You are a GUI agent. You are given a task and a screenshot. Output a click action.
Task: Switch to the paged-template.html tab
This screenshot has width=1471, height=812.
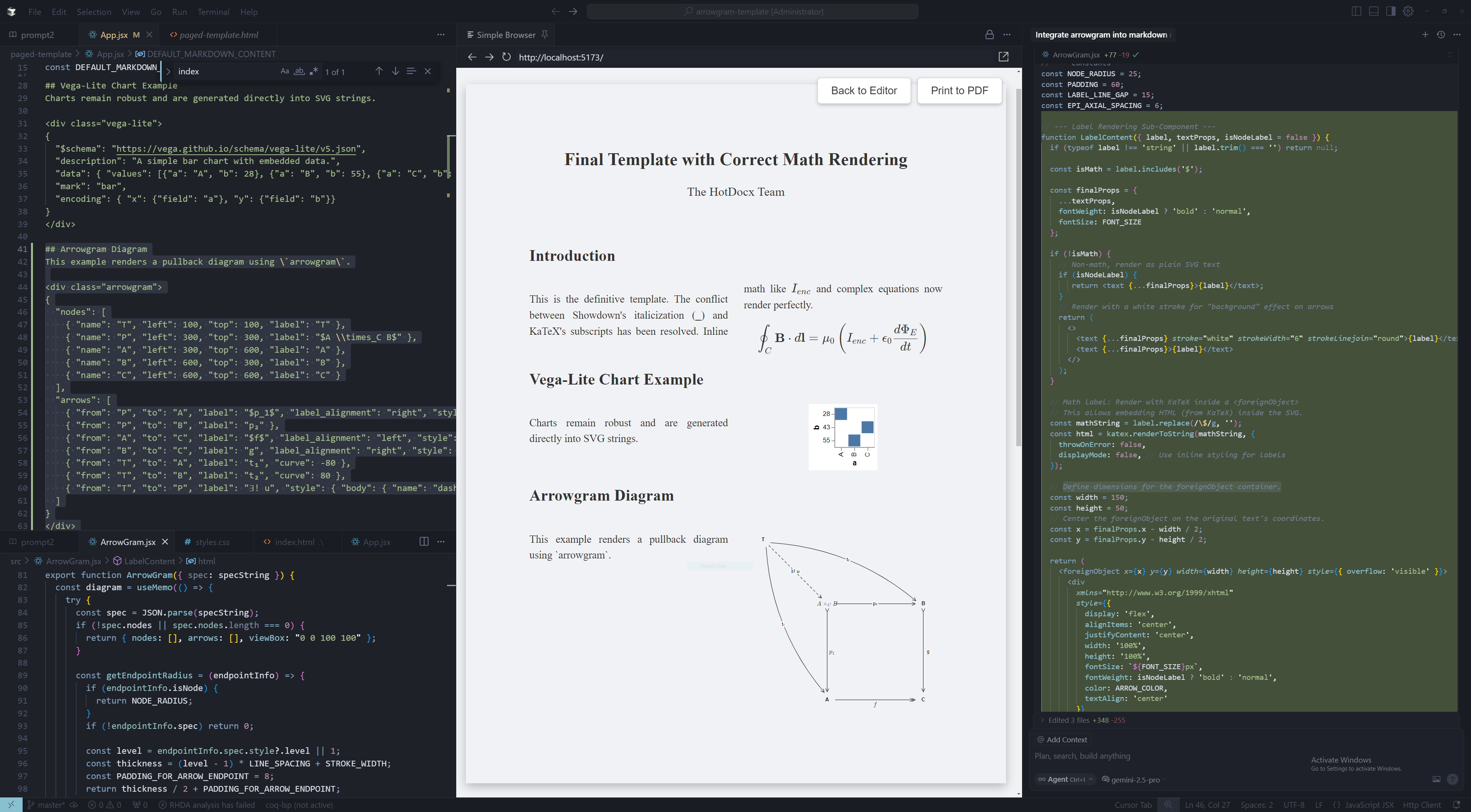click(218, 35)
